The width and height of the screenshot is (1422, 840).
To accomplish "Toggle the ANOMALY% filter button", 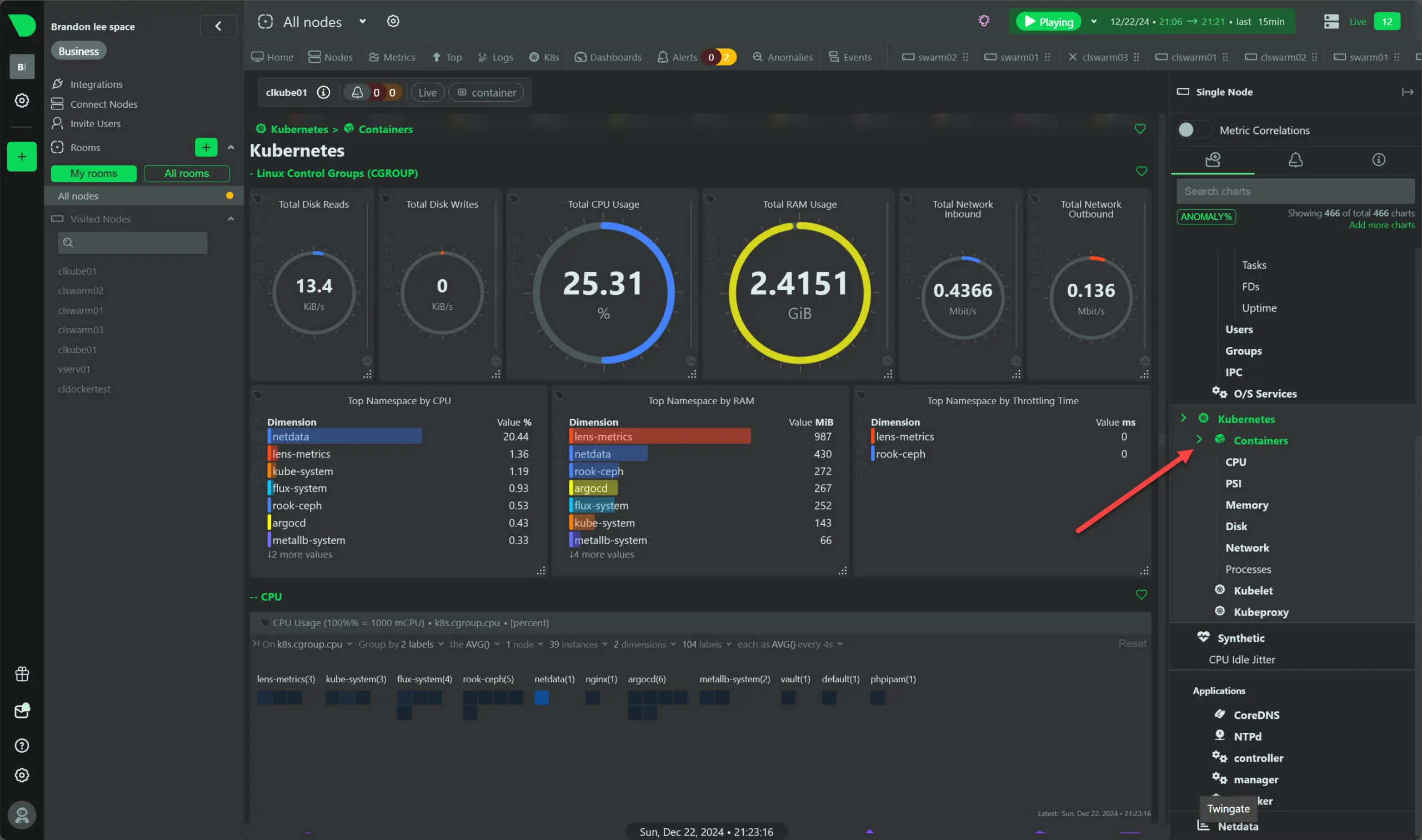I will click(x=1206, y=217).
